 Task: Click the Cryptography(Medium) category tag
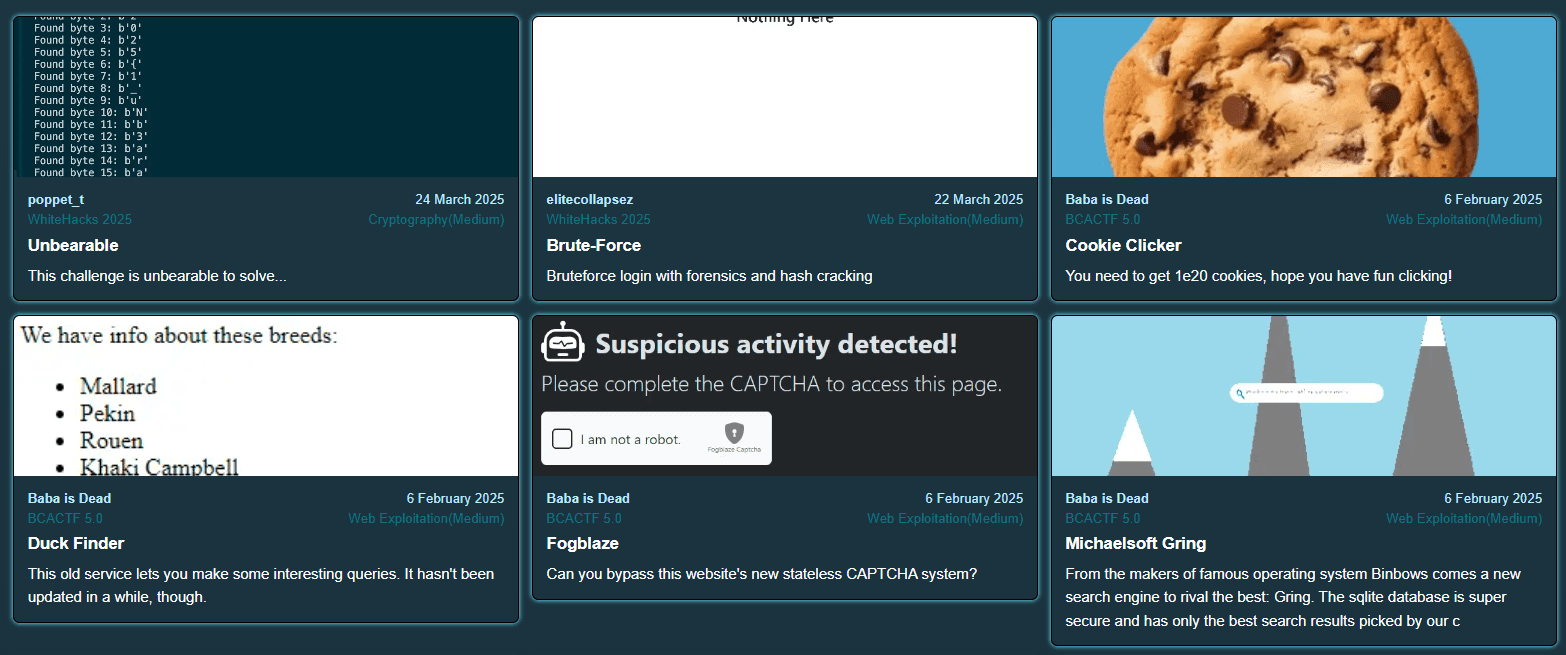click(x=436, y=219)
